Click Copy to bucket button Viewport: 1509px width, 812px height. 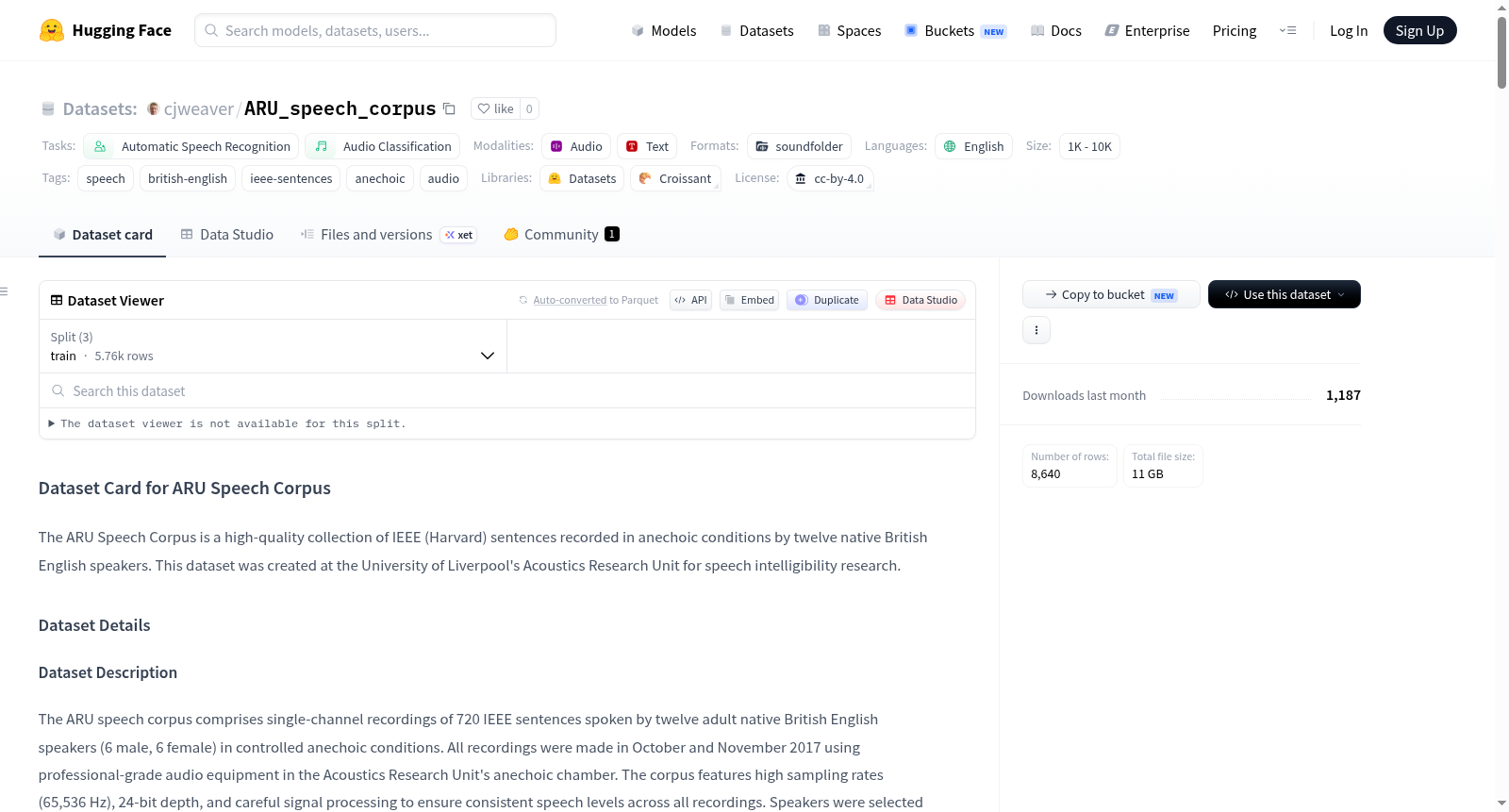click(x=1111, y=294)
